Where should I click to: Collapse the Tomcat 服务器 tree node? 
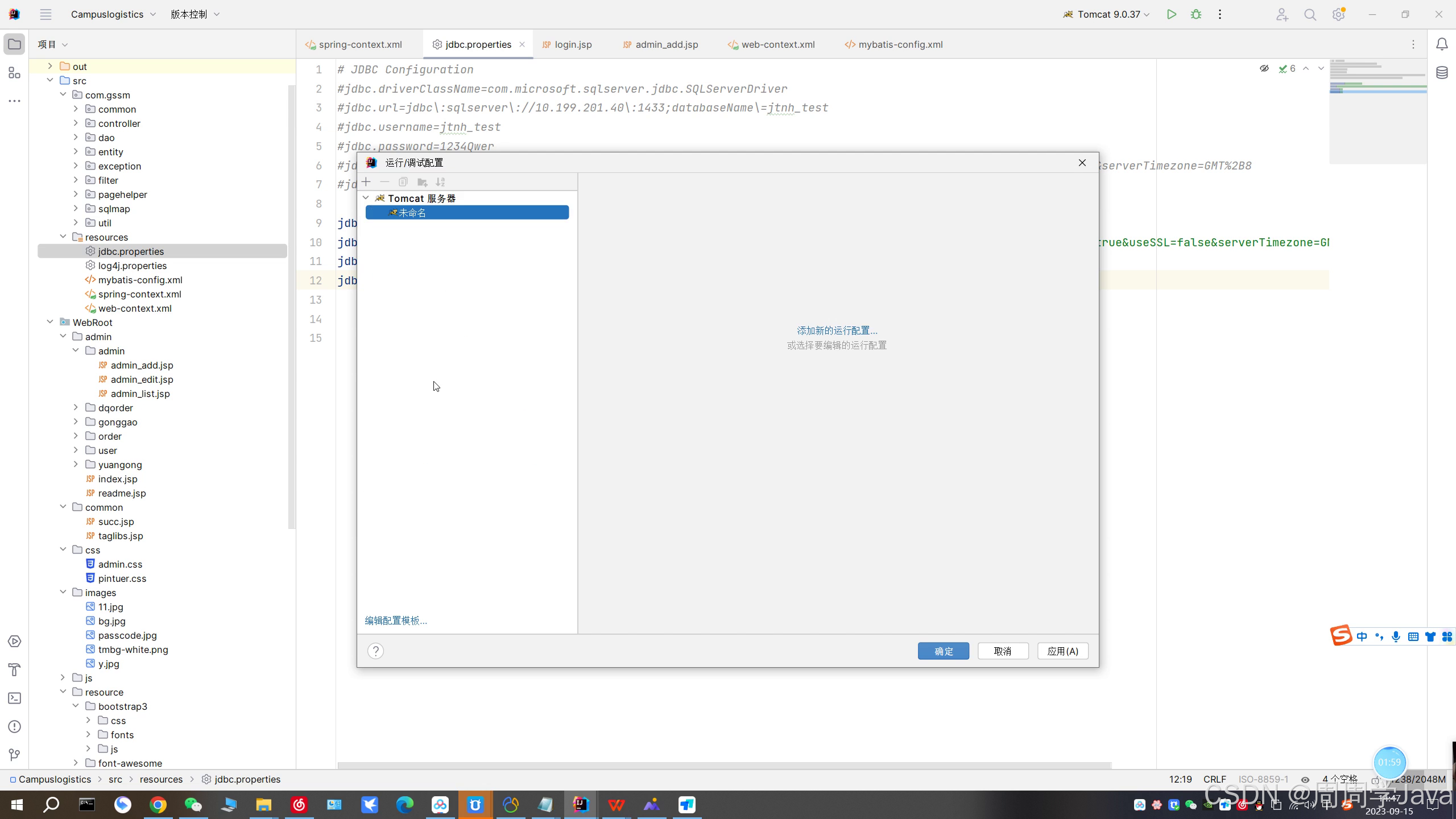click(366, 198)
